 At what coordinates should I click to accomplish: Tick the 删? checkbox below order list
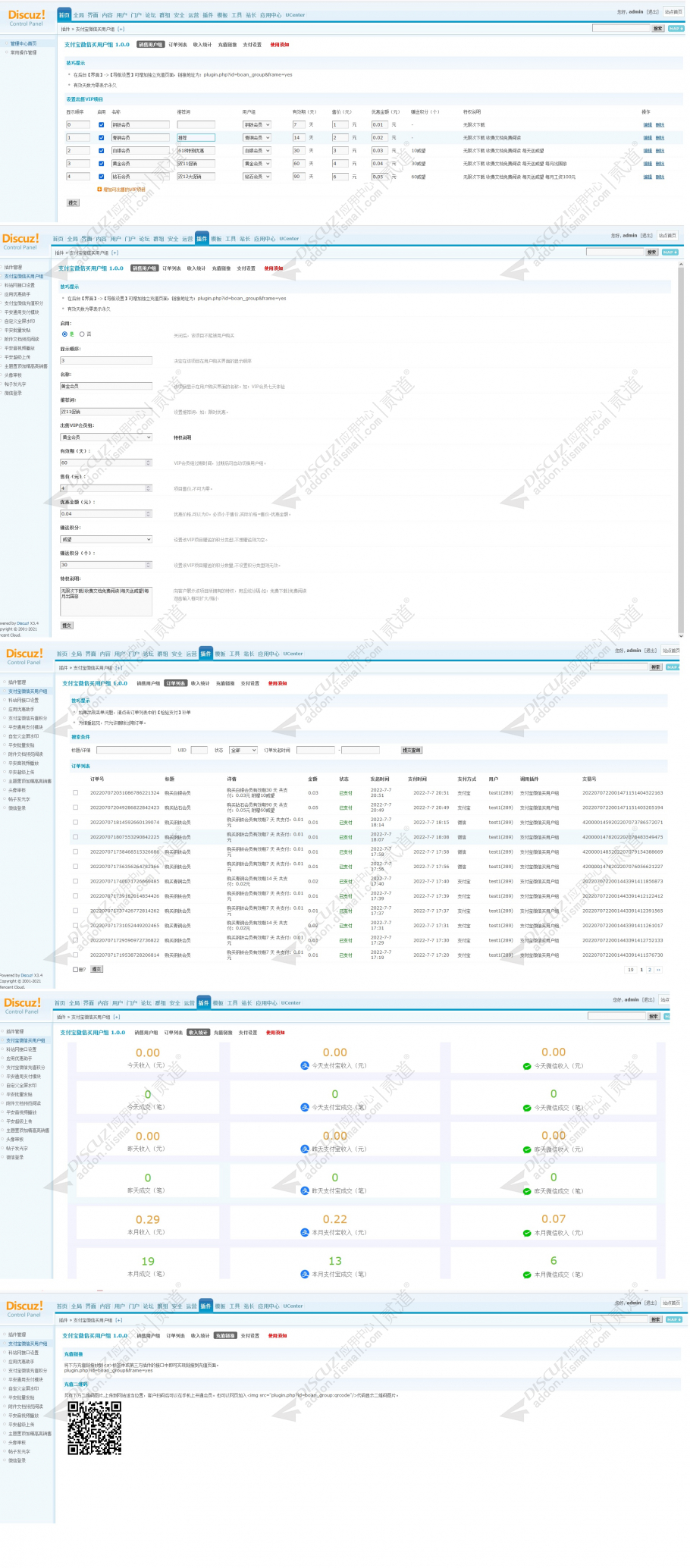tap(75, 969)
